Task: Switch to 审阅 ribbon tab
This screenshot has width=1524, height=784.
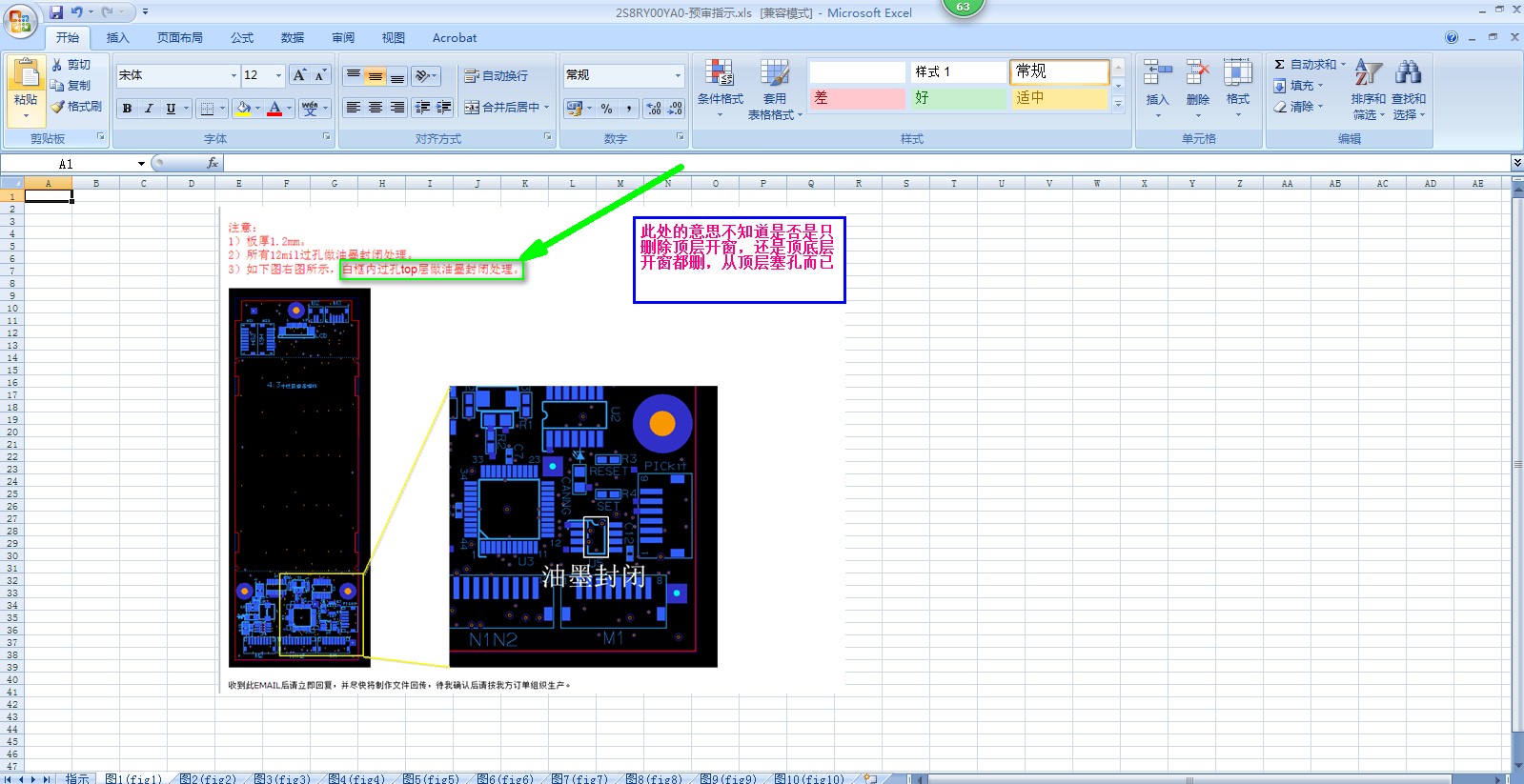Action: coord(343,38)
